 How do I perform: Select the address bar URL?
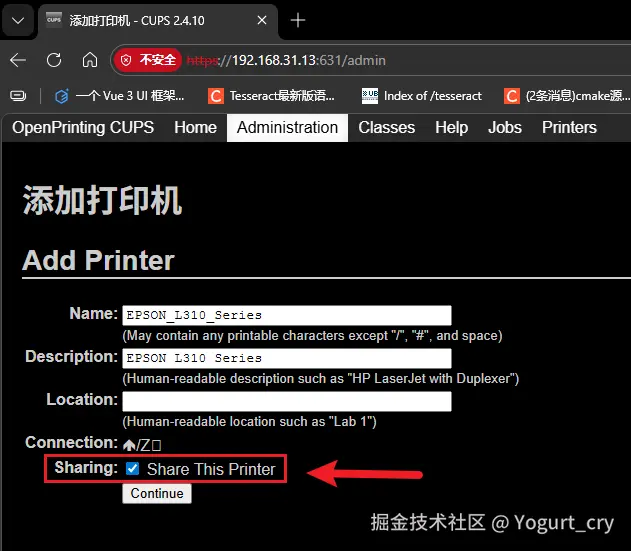pos(287,60)
